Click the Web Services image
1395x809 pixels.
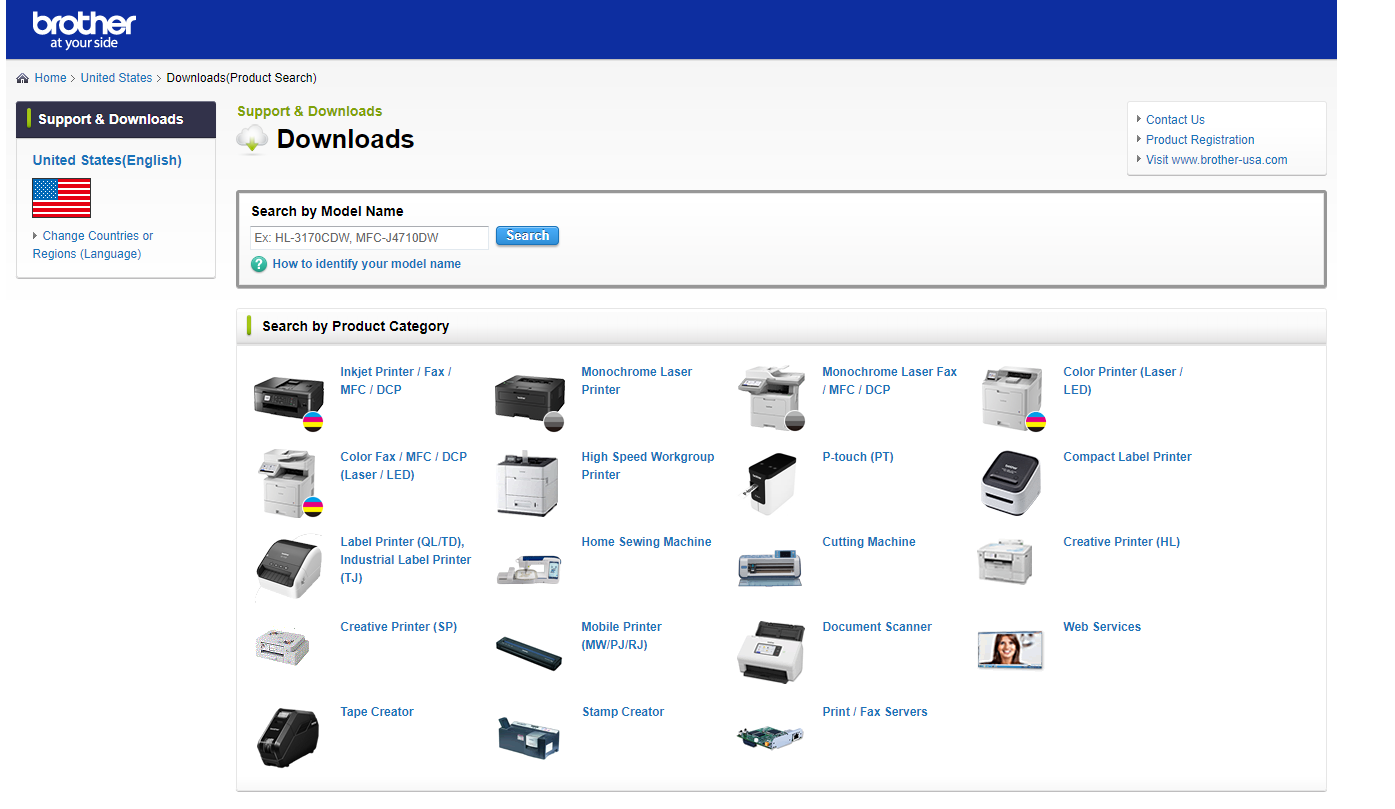pos(1012,650)
